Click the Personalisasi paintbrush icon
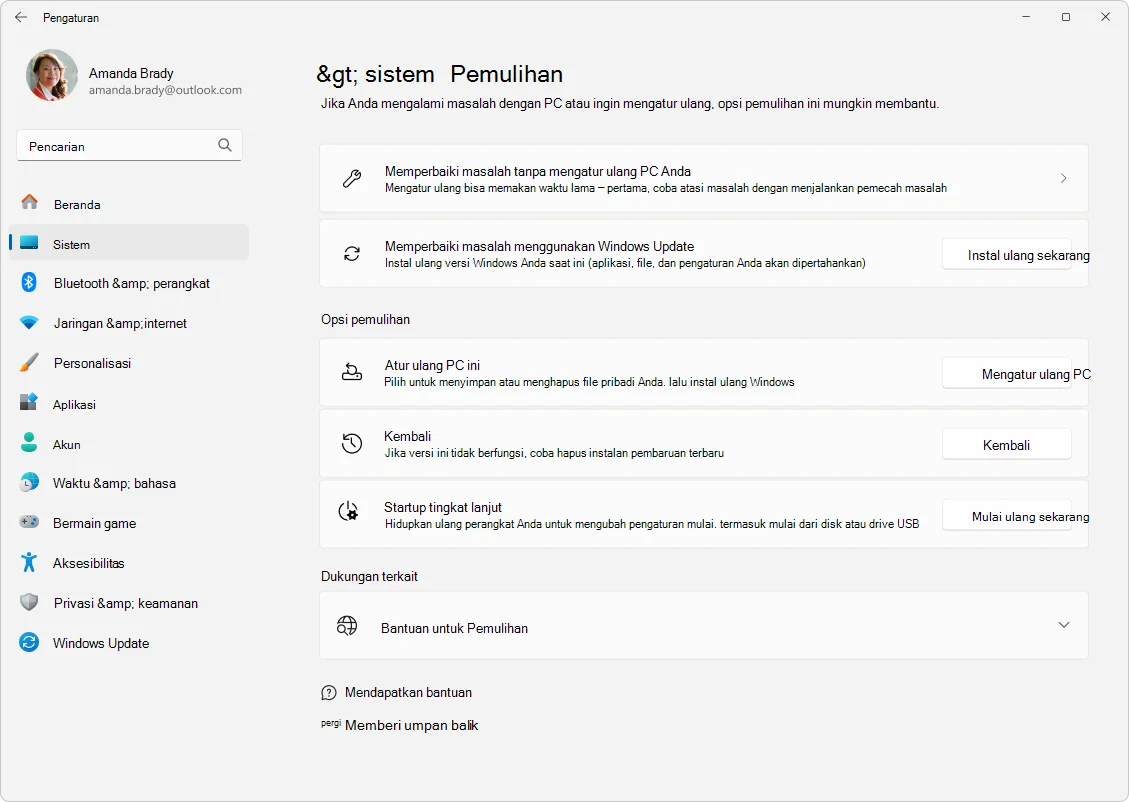 tap(29, 362)
